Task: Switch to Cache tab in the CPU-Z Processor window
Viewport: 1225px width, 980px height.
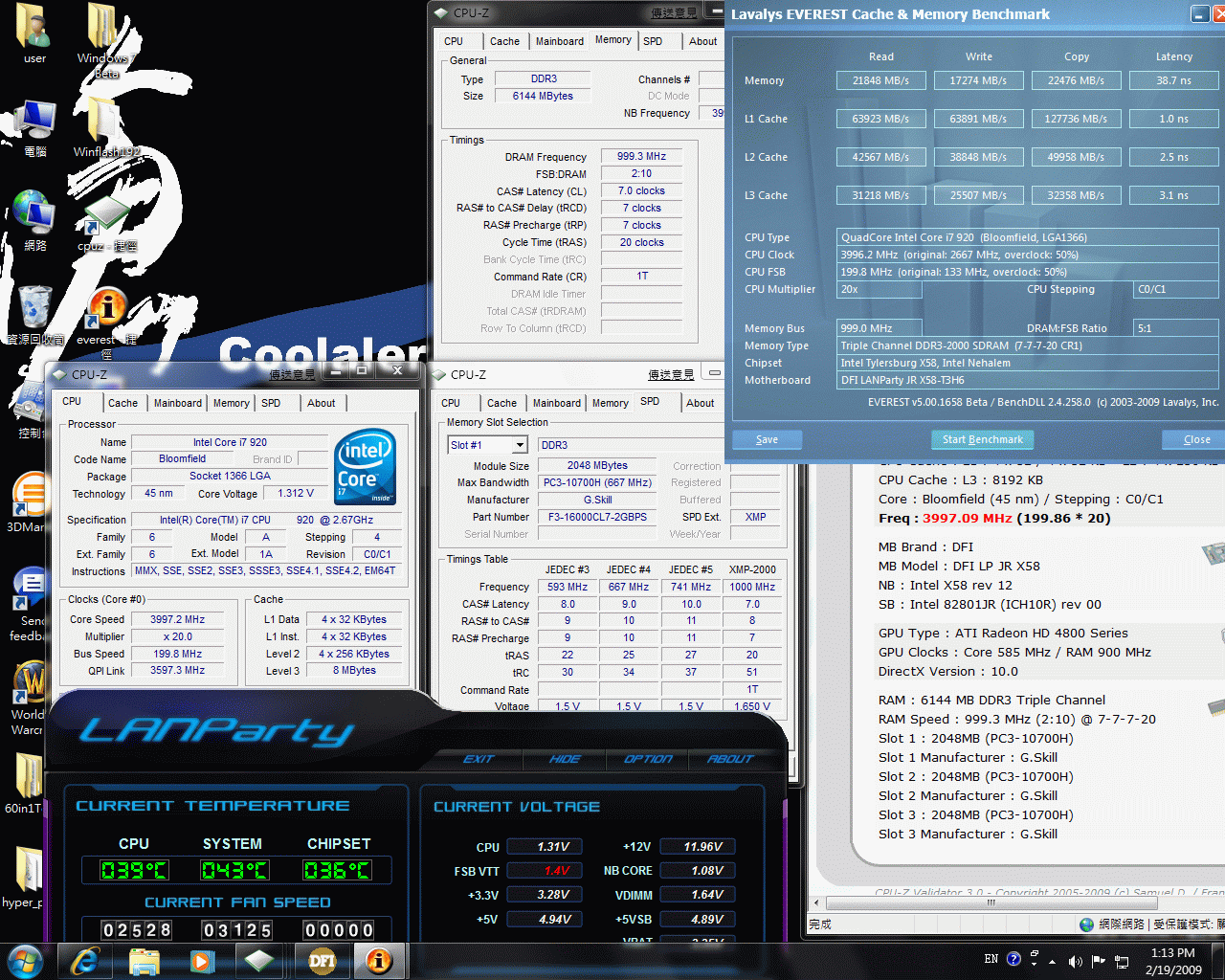Action: [122, 403]
